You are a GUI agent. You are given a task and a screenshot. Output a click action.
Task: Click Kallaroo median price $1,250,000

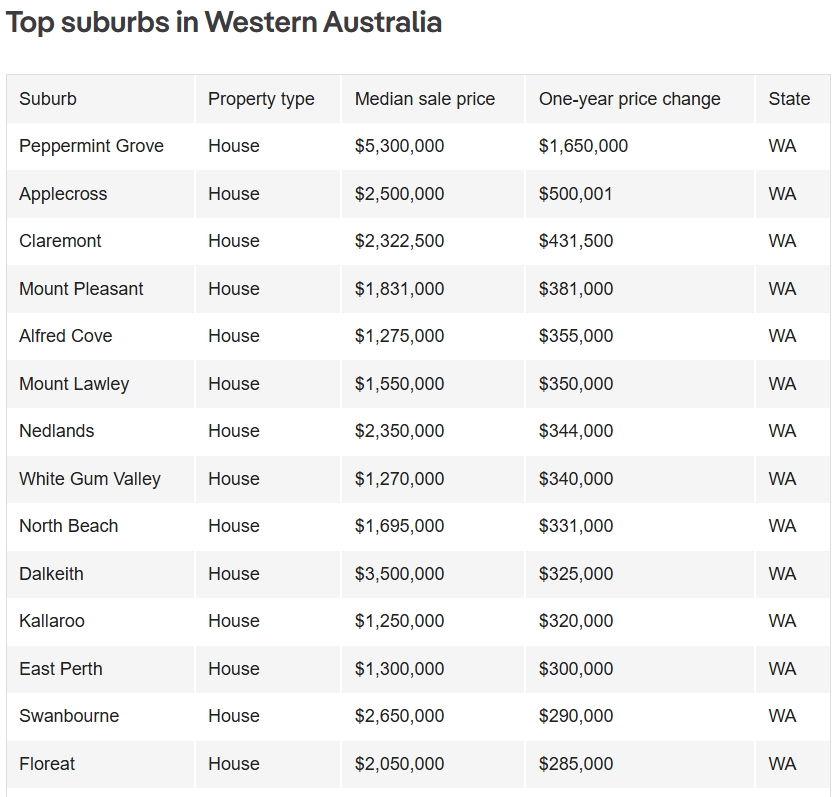coord(399,621)
